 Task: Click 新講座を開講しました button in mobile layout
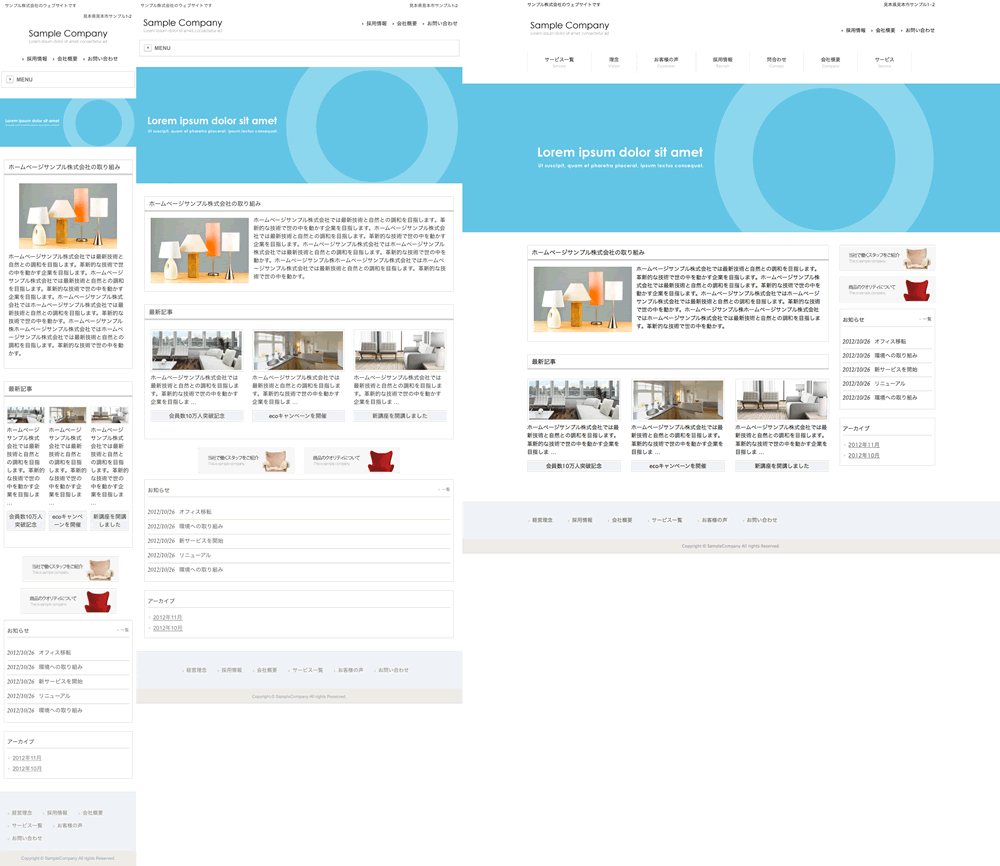[x=110, y=520]
